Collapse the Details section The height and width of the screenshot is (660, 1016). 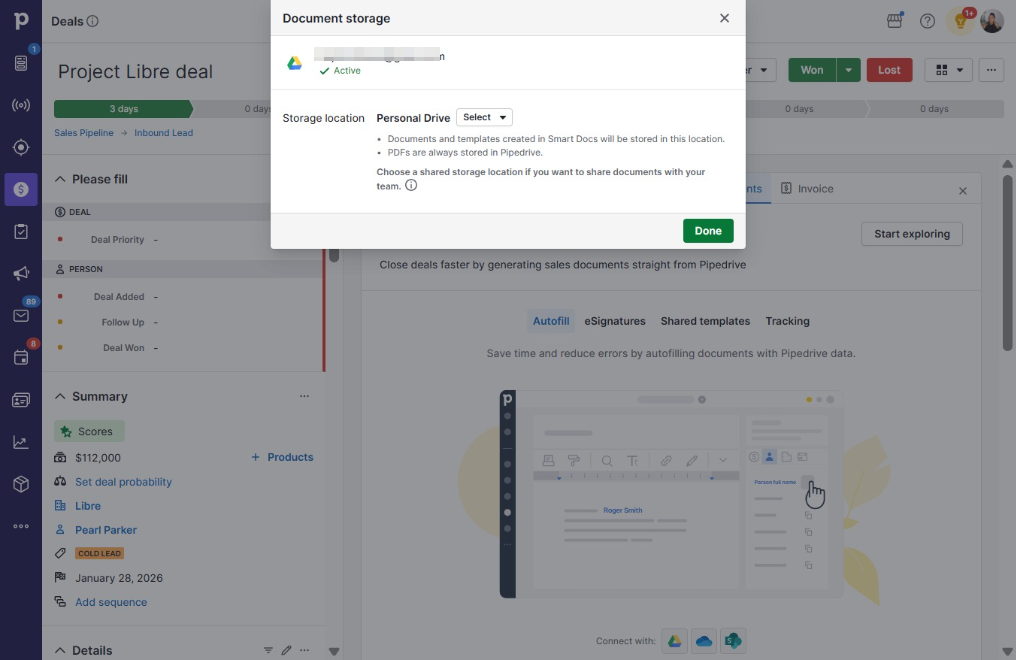60,650
